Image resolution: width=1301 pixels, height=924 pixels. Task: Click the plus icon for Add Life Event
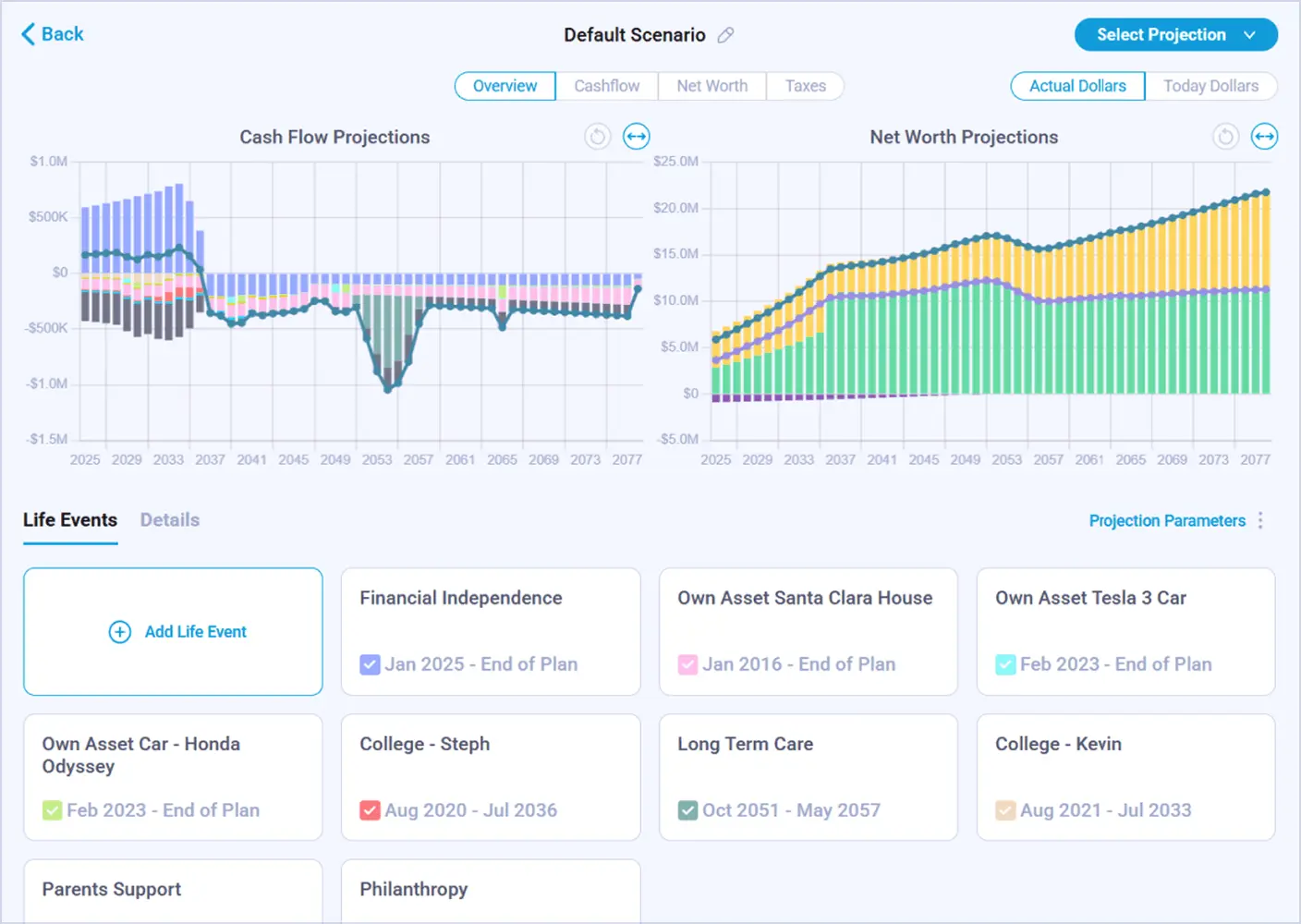coord(120,632)
